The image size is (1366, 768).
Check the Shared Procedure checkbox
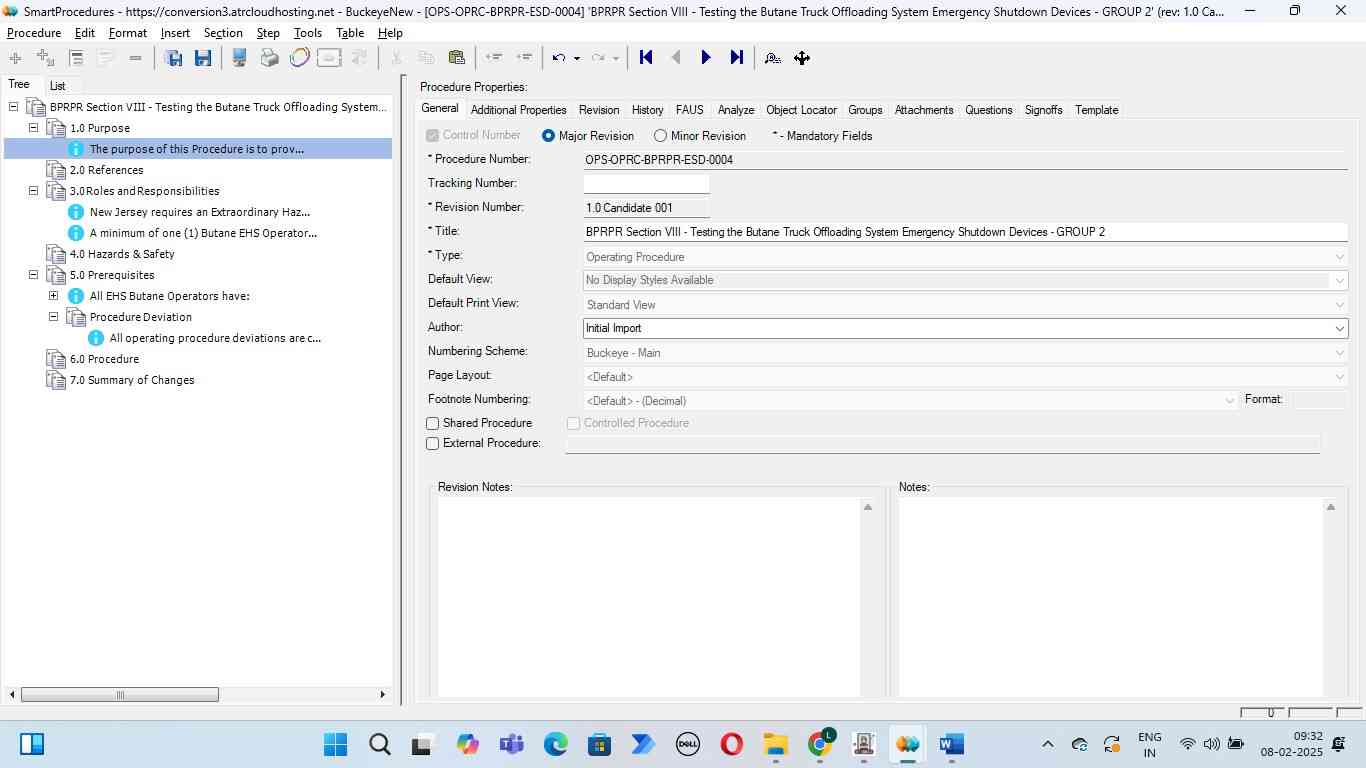coord(433,424)
